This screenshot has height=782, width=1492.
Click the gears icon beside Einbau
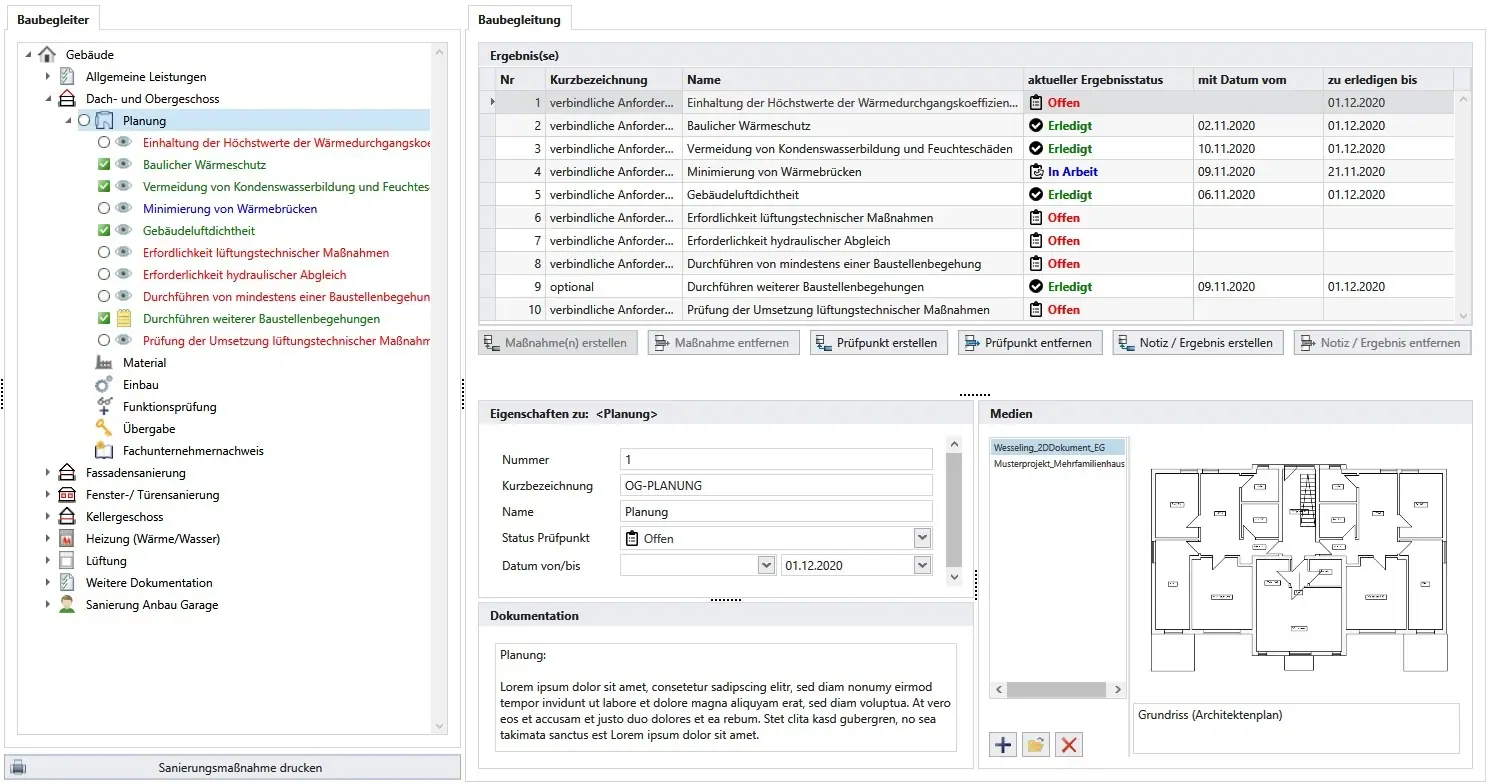click(x=104, y=385)
